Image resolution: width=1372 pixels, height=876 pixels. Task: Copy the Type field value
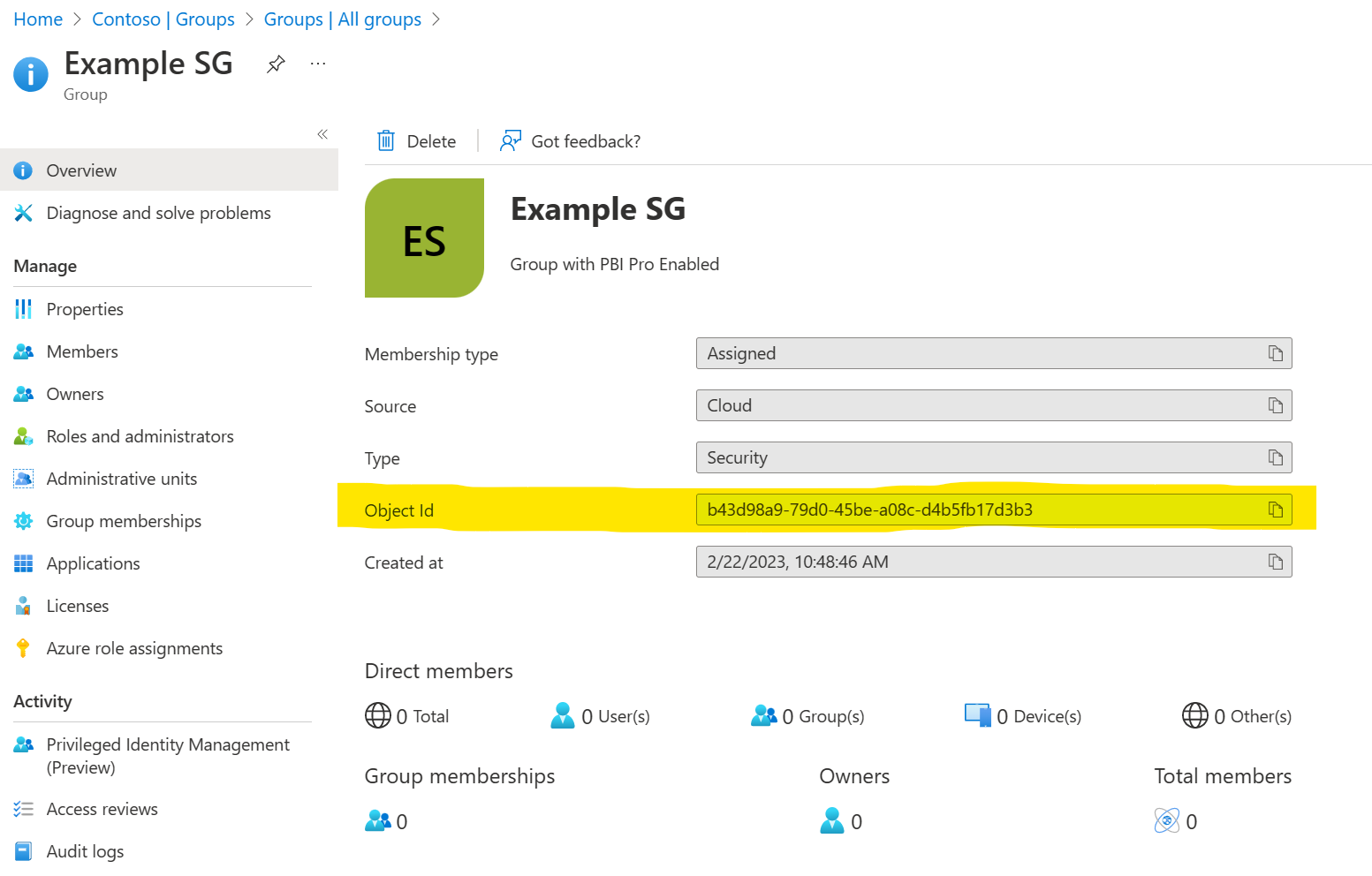(x=1275, y=457)
